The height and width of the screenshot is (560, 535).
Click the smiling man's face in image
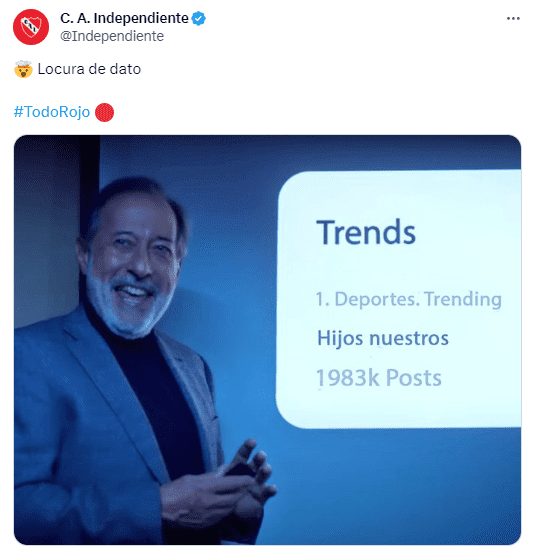(x=134, y=264)
